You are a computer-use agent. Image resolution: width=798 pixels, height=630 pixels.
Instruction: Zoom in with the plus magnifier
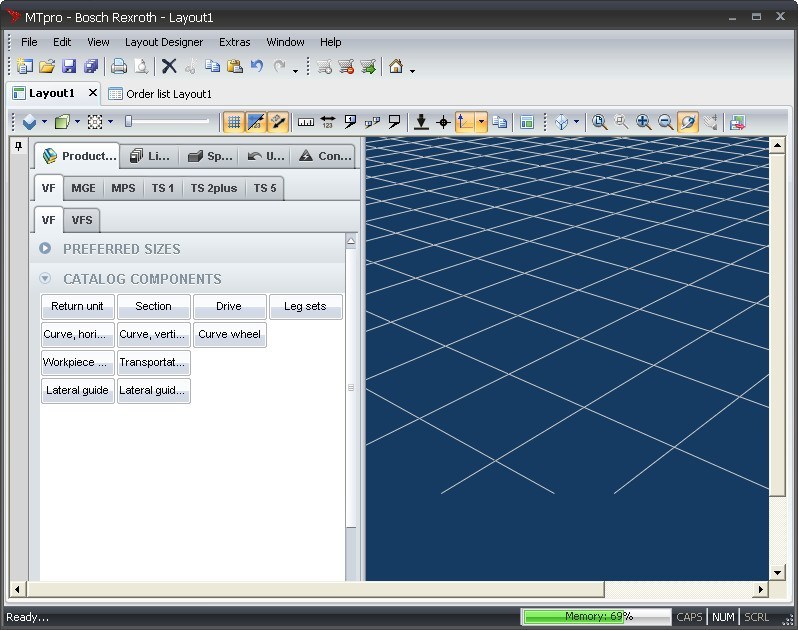click(x=644, y=122)
